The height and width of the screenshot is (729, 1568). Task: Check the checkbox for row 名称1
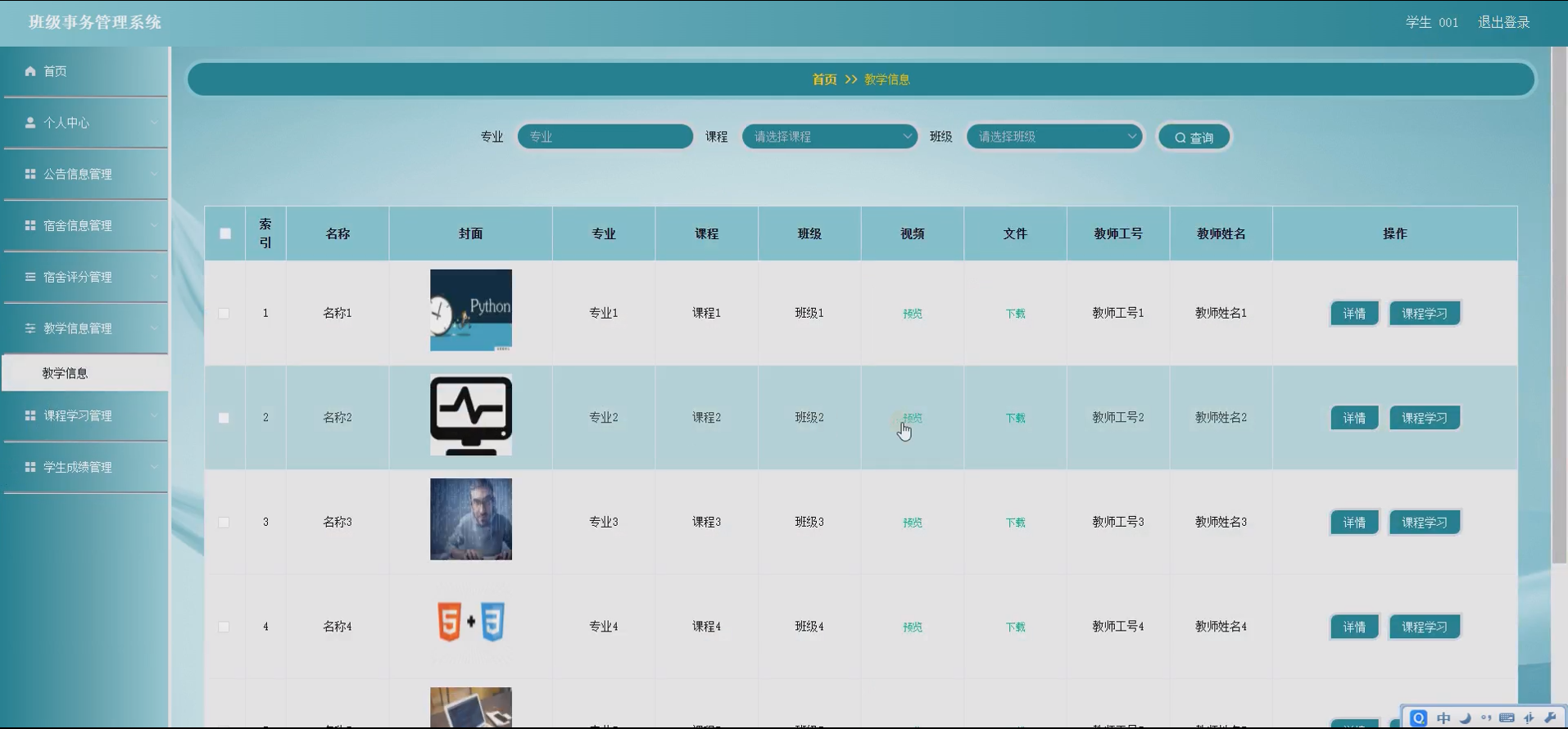(x=224, y=314)
